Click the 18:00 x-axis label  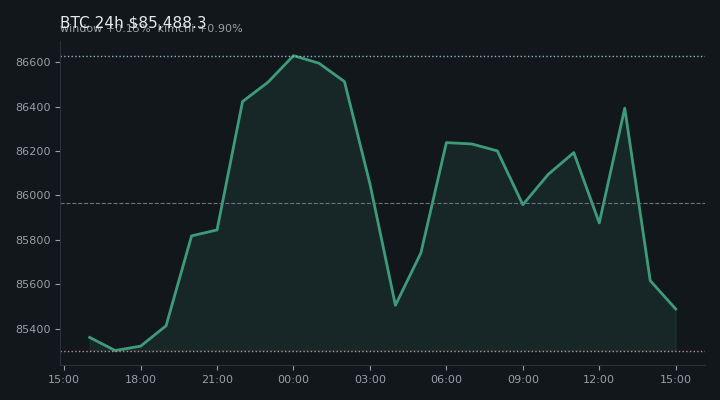click(141, 379)
